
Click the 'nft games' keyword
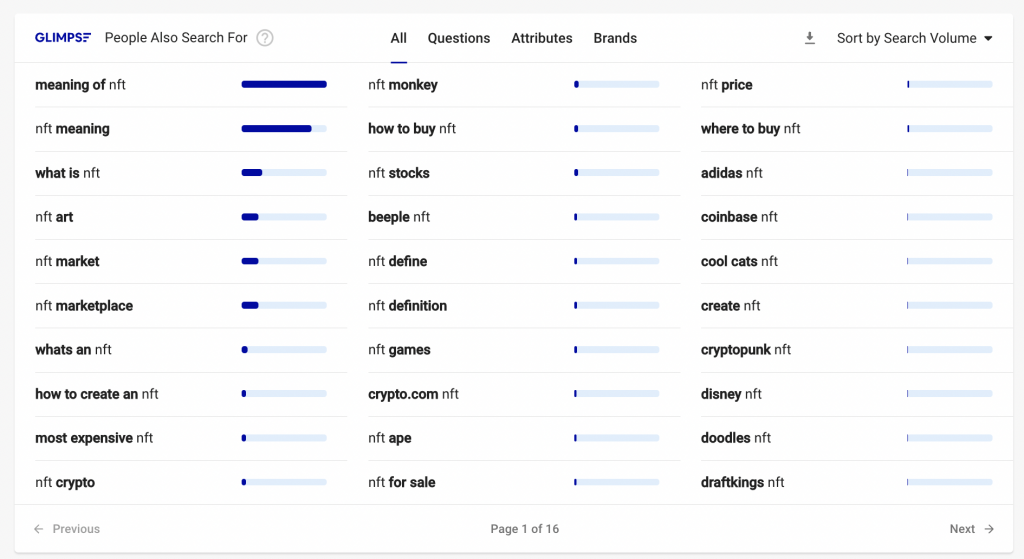399,349
